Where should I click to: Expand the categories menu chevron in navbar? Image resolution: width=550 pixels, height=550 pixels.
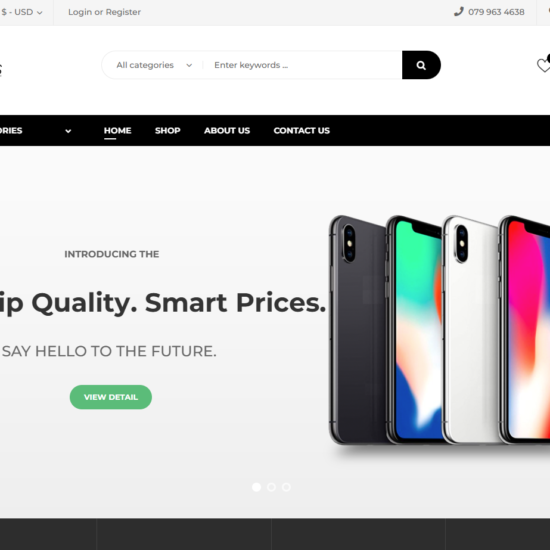pyautogui.click(x=68, y=131)
